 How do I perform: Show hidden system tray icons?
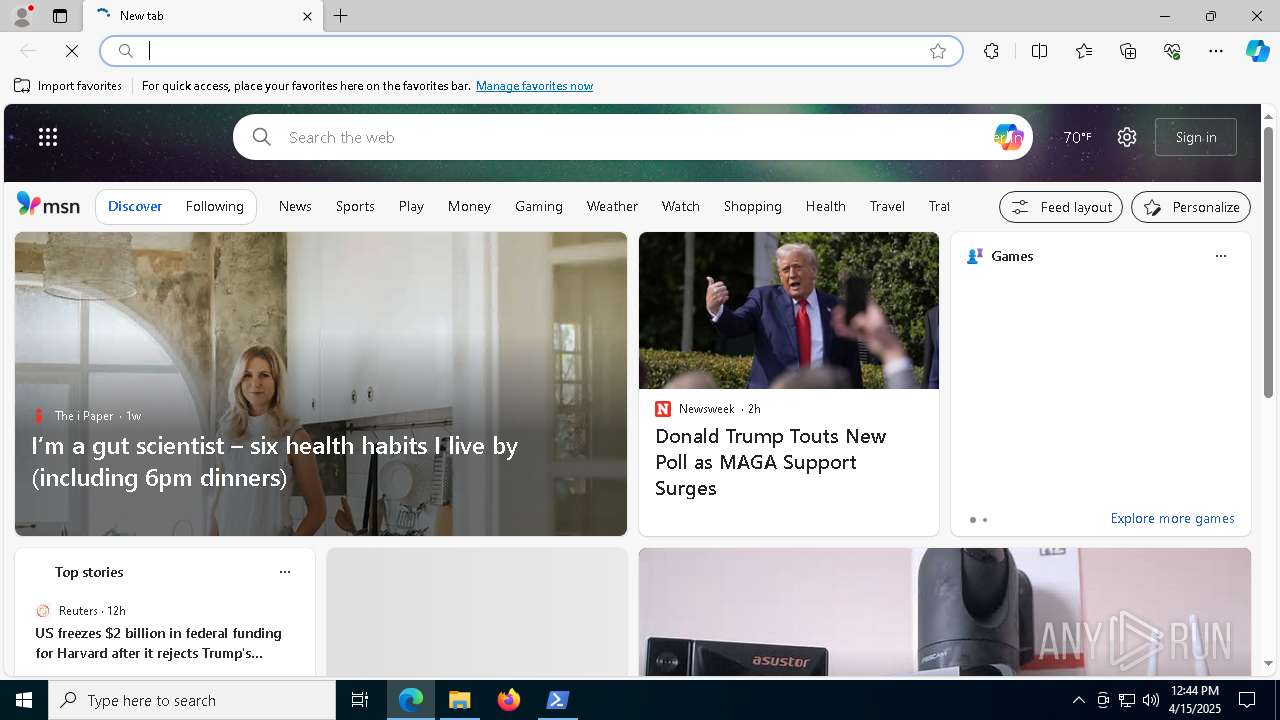point(1078,700)
